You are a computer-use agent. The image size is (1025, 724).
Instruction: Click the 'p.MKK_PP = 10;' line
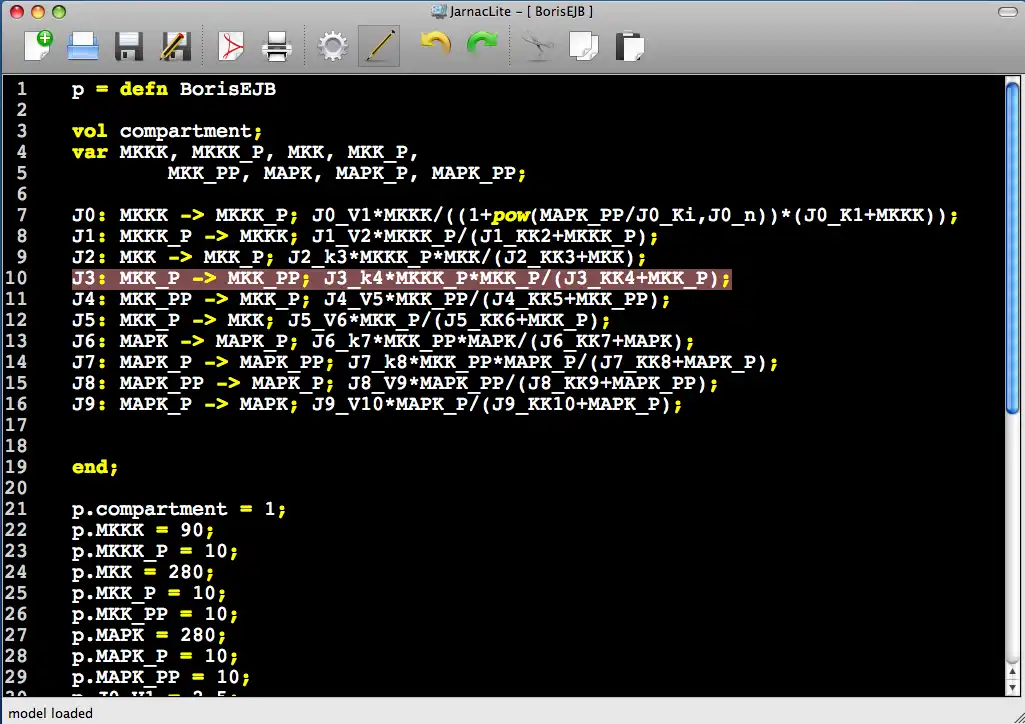pos(154,614)
